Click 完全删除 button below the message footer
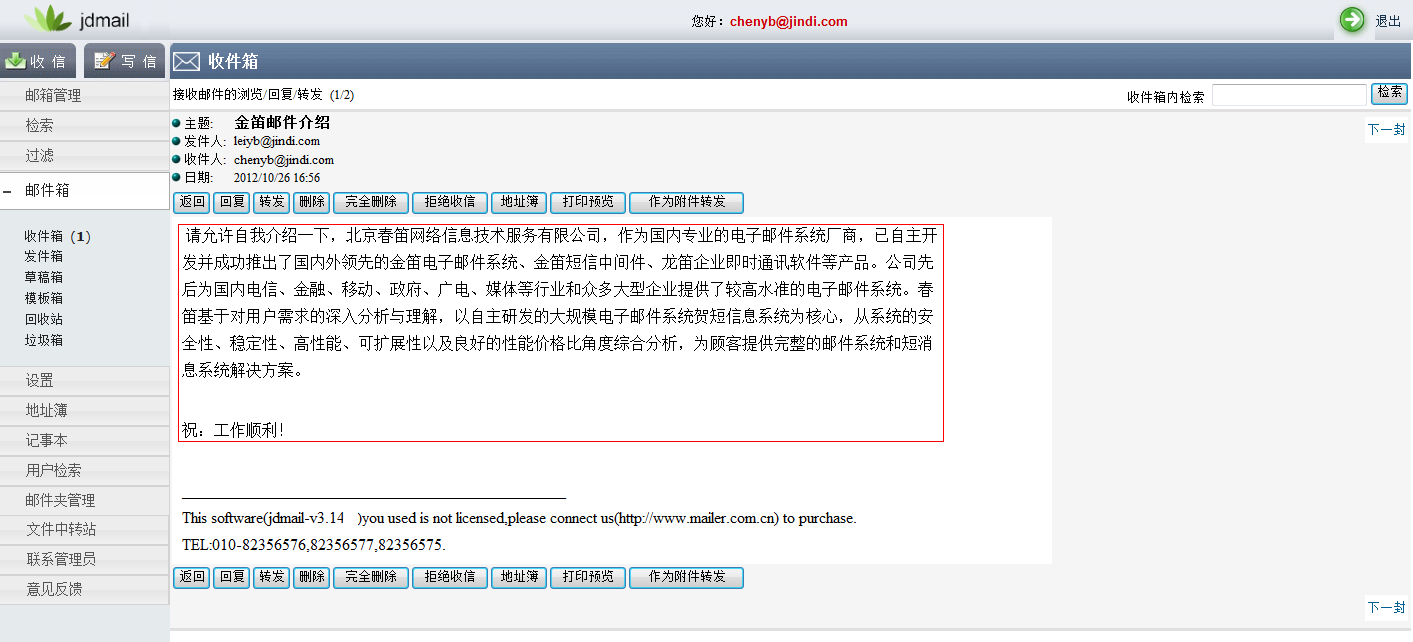Screen dimensions: 1413x642 click(x=371, y=578)
